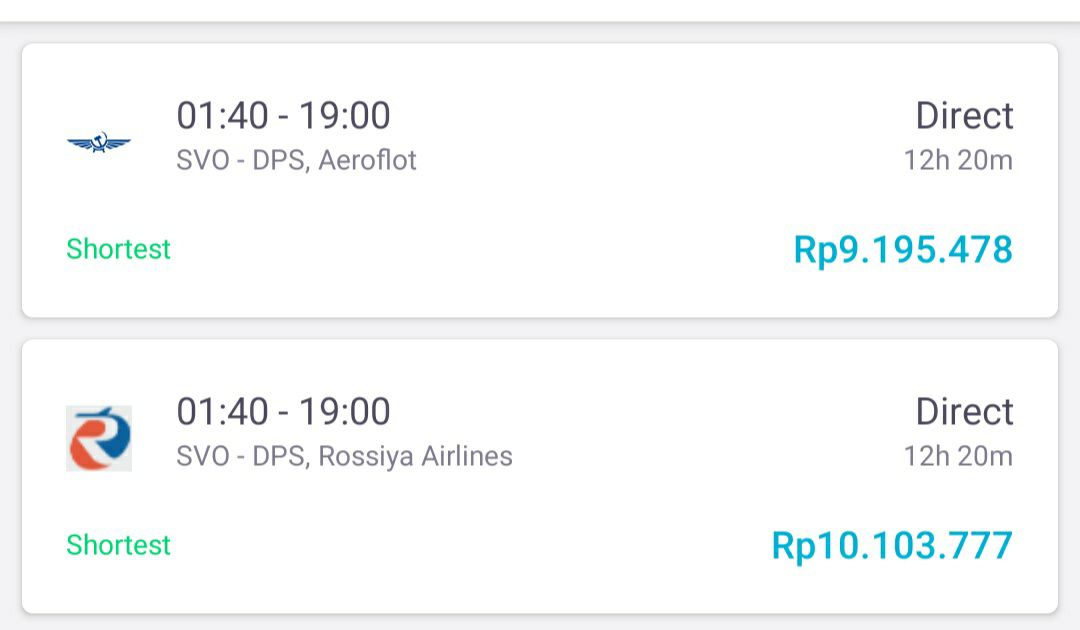Click 12h 20m duration on Rossiya card
This screenshot has height=630, width=1080.
point(958,456)
